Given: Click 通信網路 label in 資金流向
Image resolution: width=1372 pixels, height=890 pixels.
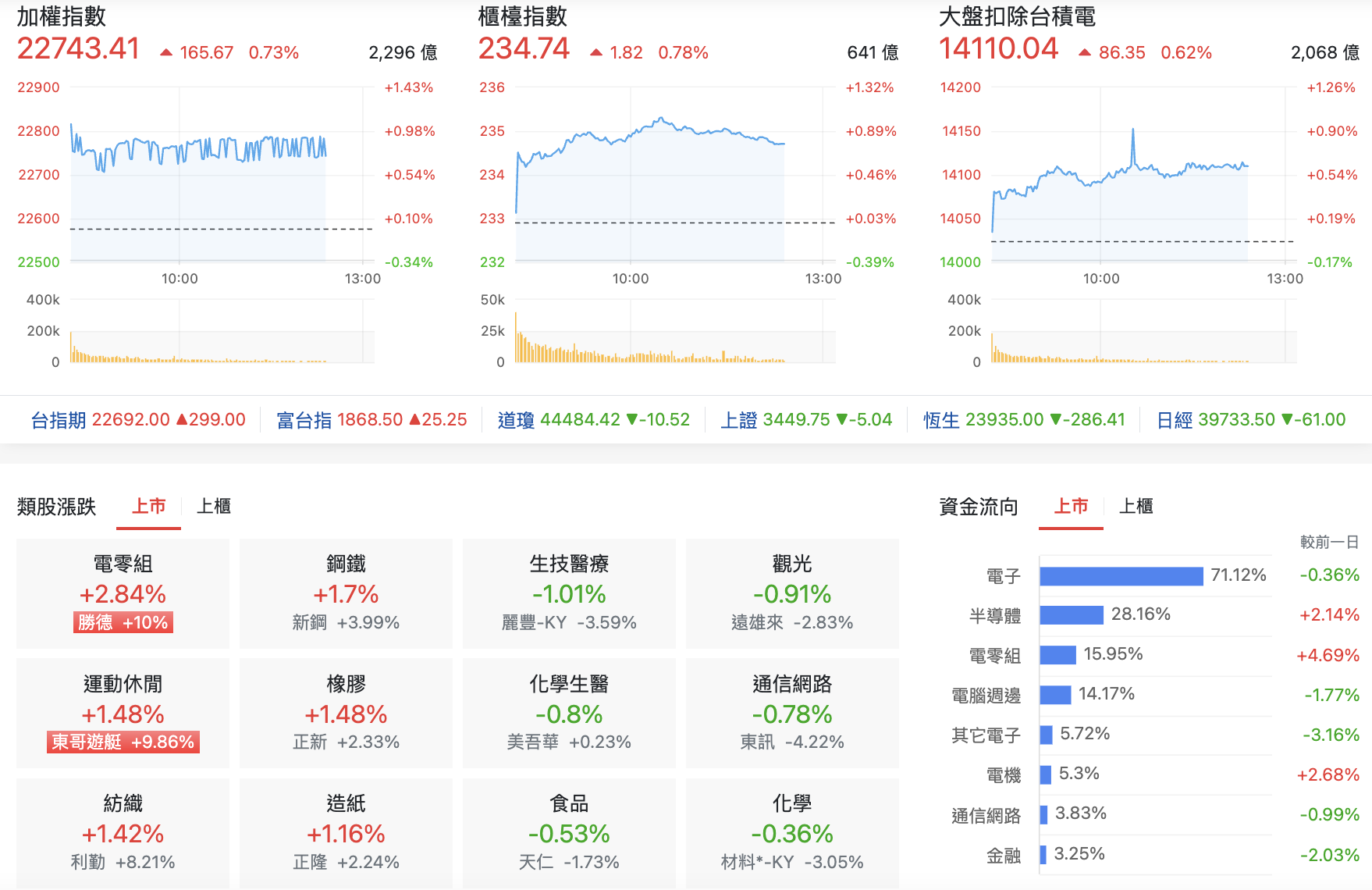Looking at the screenshot, I should pyautogui.click(x=986, y=816).
